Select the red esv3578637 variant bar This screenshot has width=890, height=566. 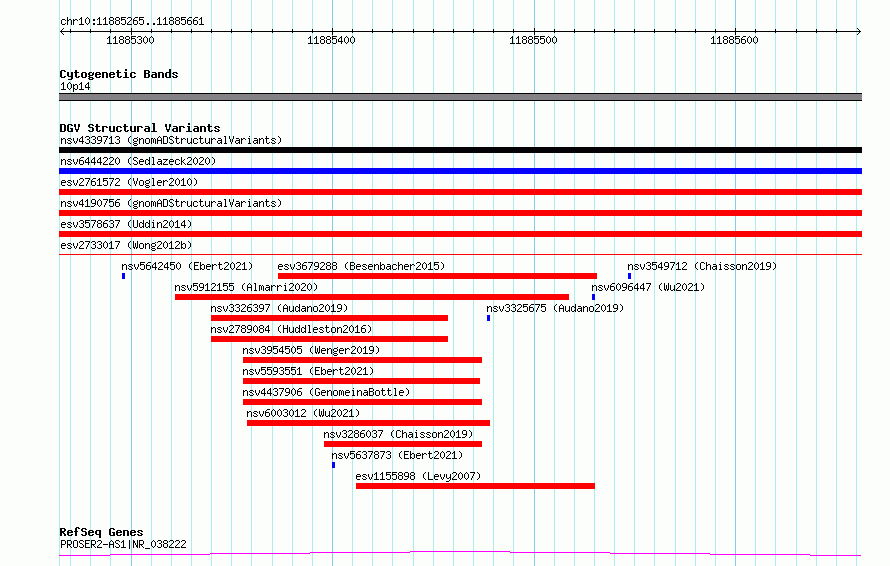click(x=460, y=234)
